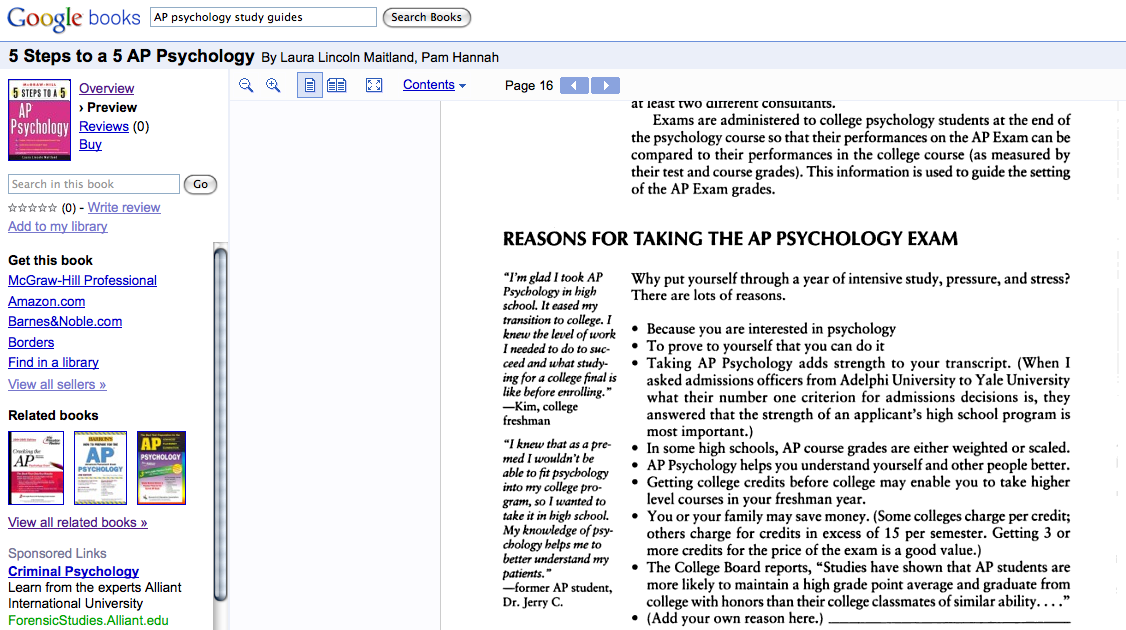Viewport: 1126px width, 630px height.
Task: Open Cracking the AP related book cover
Action: coord(36,468)
